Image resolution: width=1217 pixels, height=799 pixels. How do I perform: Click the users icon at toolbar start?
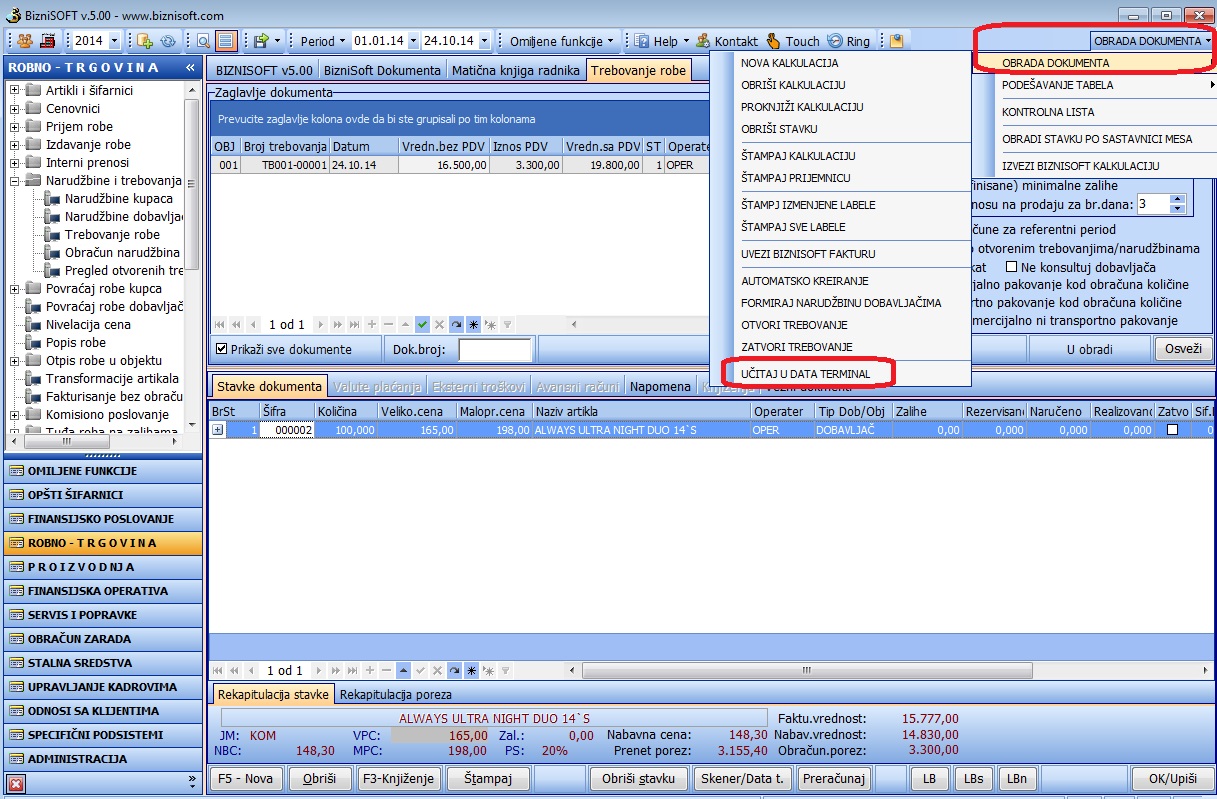[x=25, y=41]
